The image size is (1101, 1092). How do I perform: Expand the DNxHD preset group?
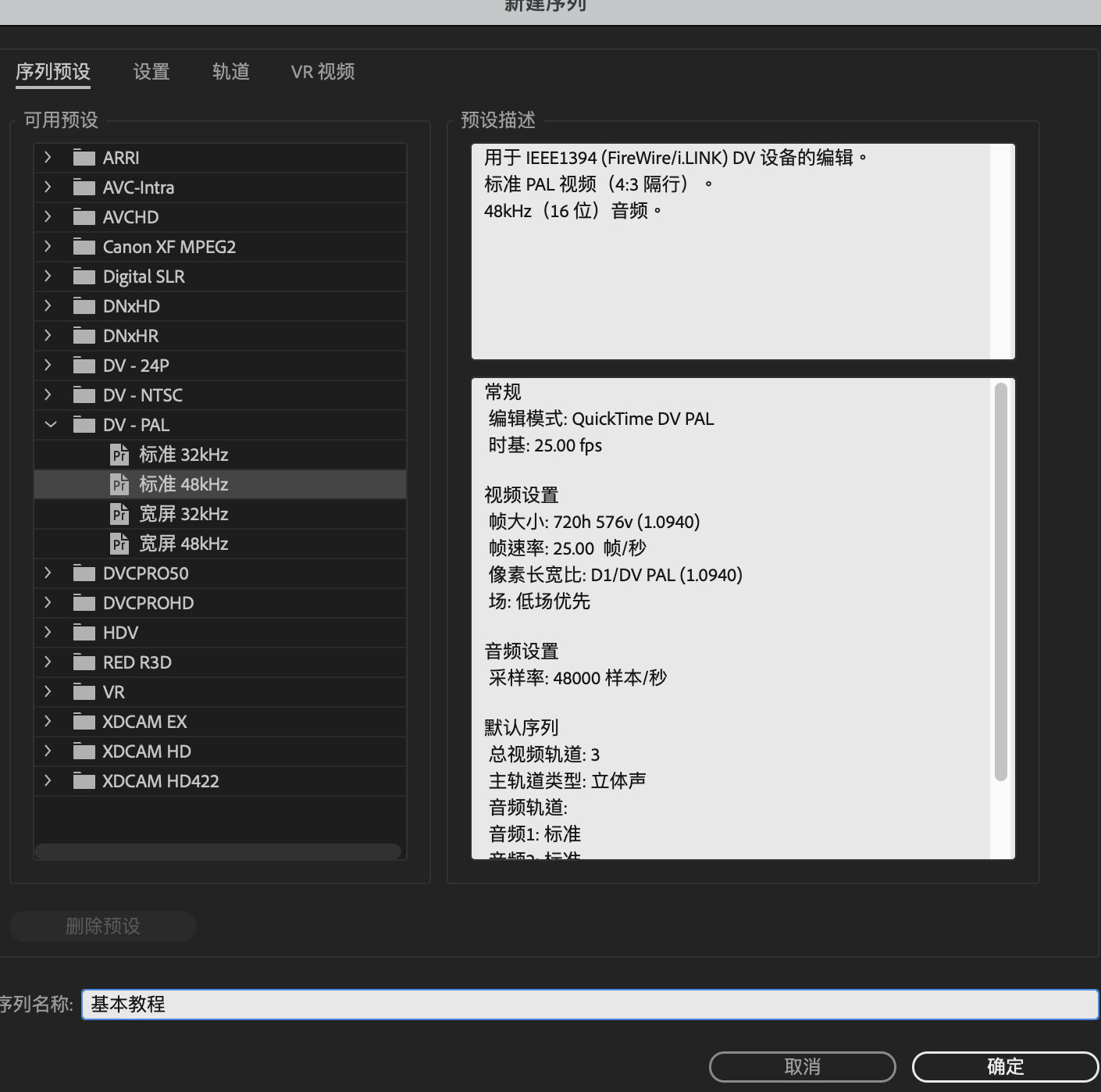click(48, 305)
